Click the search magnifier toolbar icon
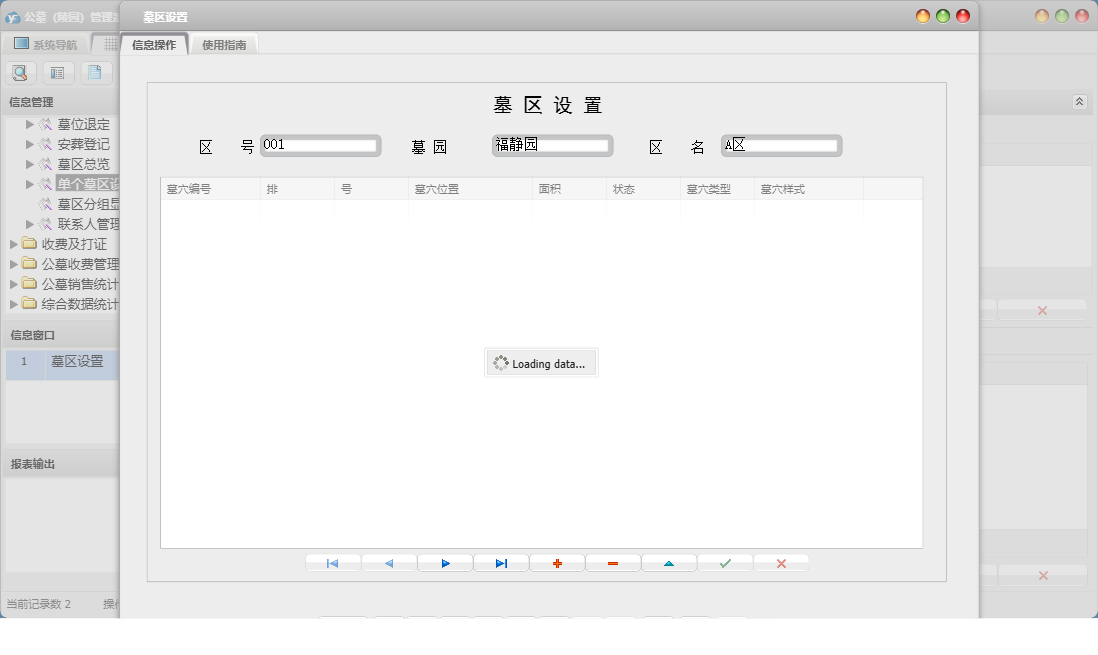1098x655 pixels. click(21, 73)
